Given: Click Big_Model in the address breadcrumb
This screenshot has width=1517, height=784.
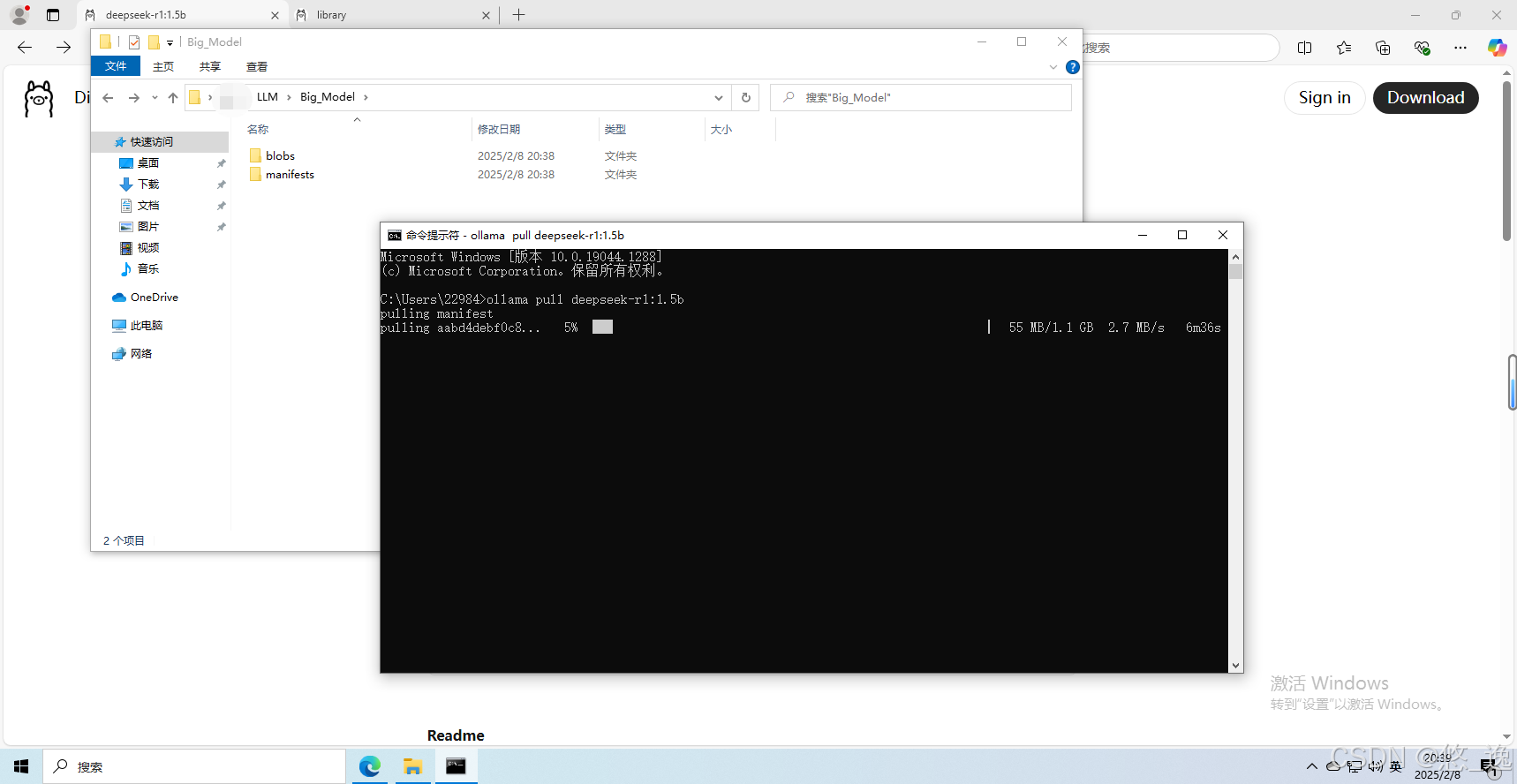Looking at the screenshot, I should 328,97.
